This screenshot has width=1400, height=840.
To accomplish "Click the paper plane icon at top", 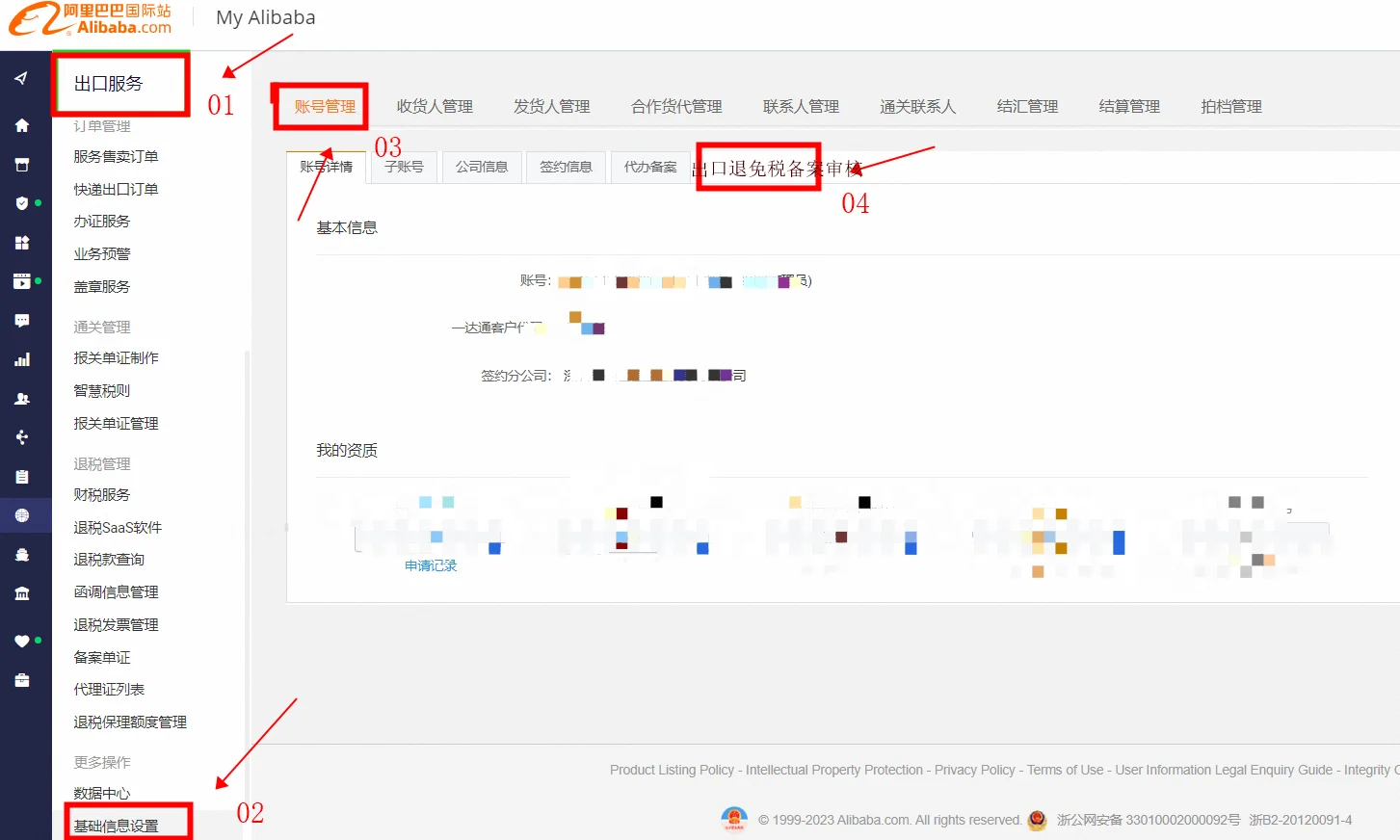I will (21, 78).
